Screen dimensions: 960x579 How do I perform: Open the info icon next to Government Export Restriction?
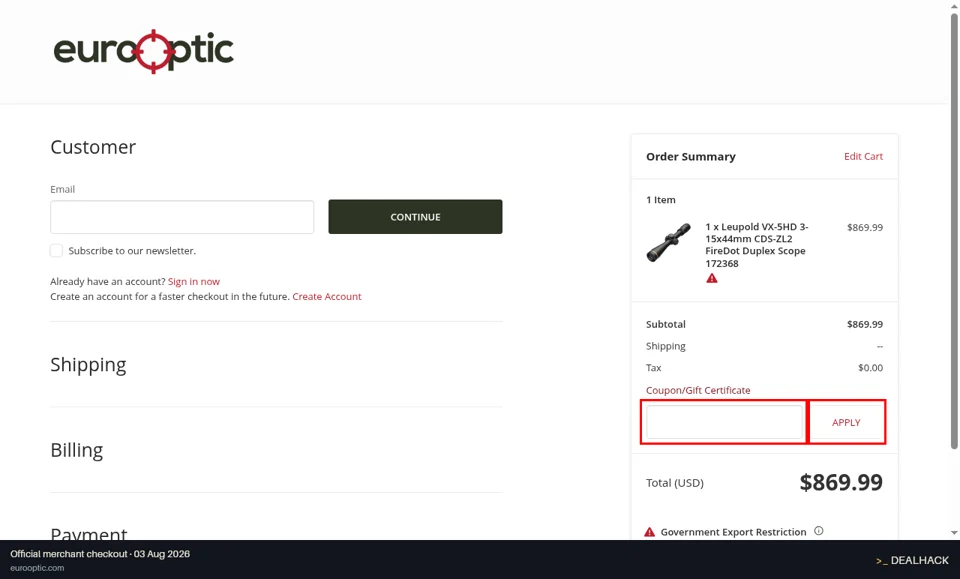click(x=819, y=531)
